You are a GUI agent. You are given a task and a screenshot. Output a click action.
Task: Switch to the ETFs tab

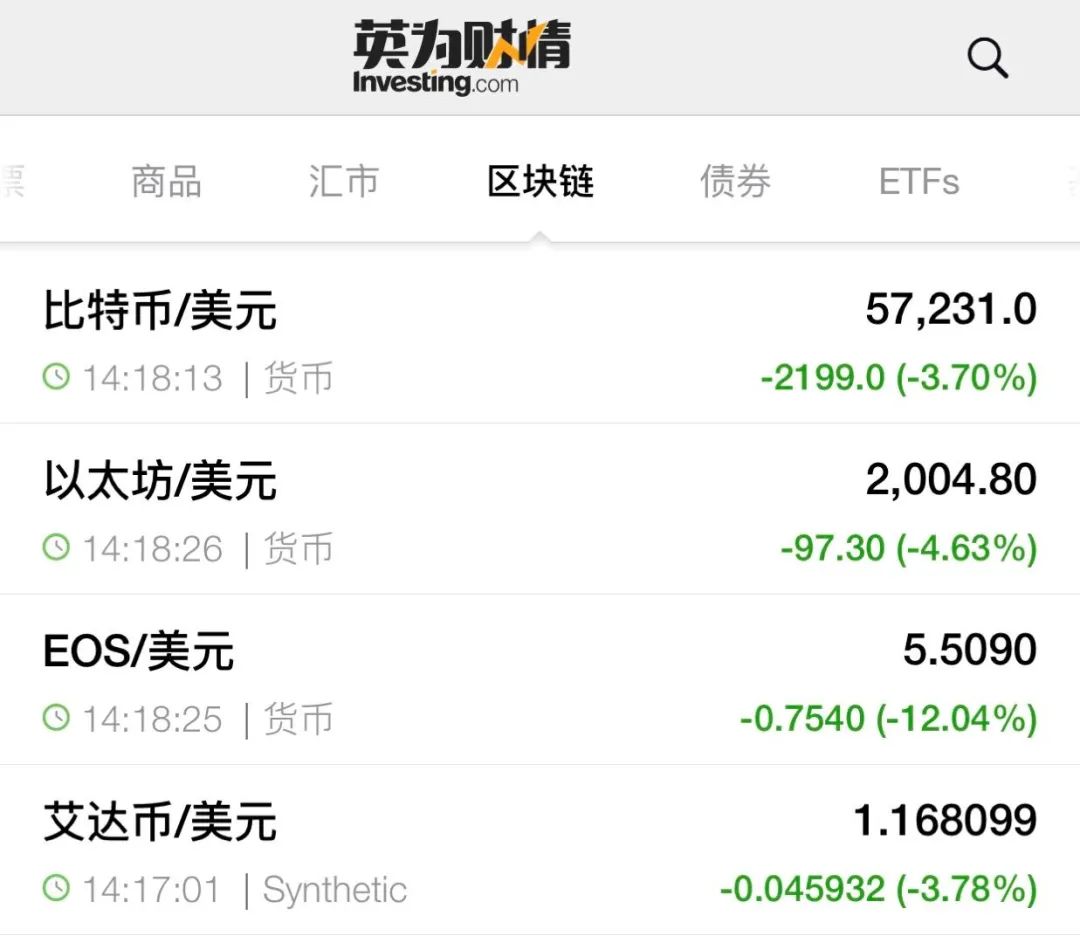click(x=918, y=182)
